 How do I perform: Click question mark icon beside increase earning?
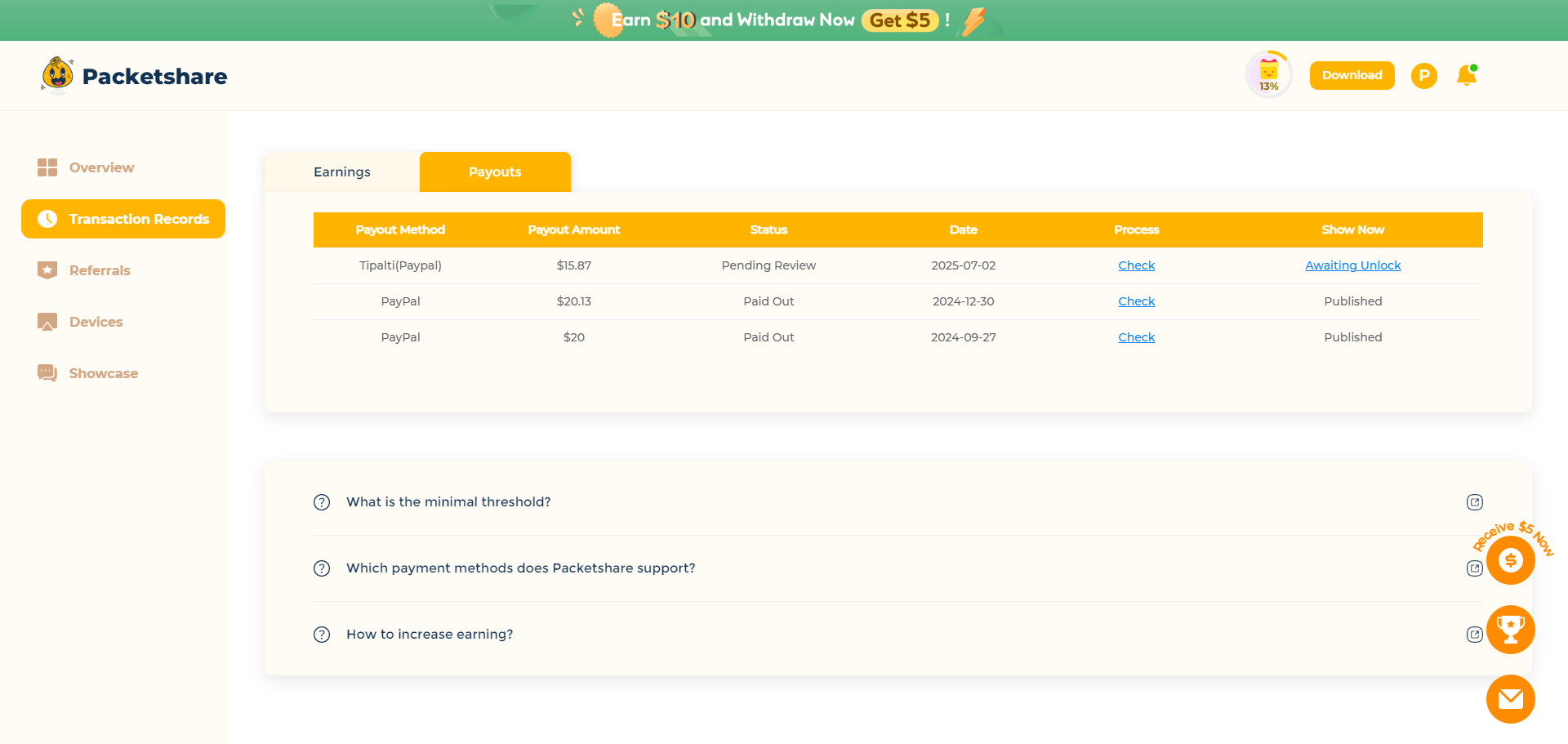tap(322, 635)
